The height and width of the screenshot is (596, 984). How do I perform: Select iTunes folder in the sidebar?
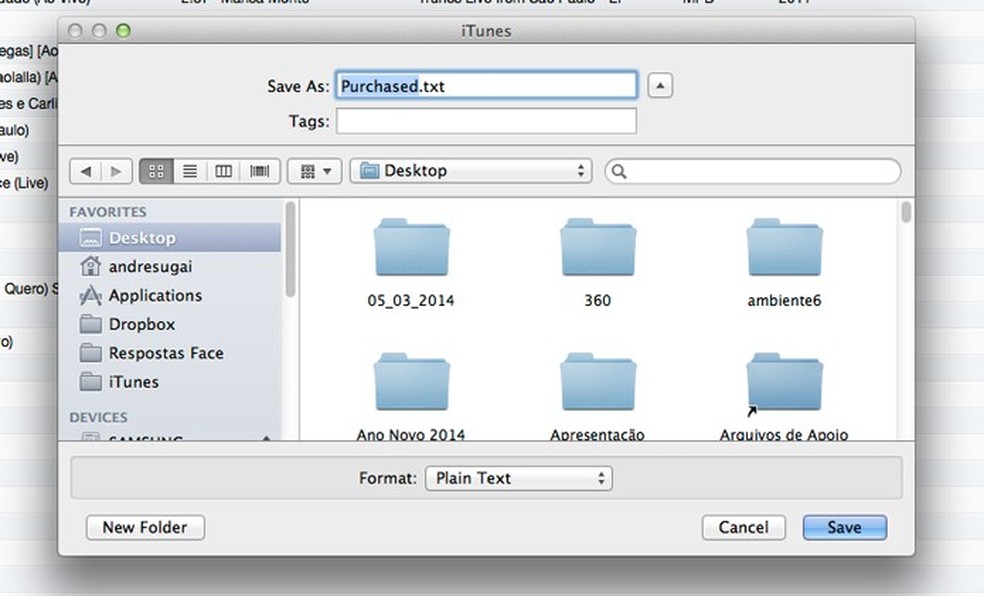169,382
